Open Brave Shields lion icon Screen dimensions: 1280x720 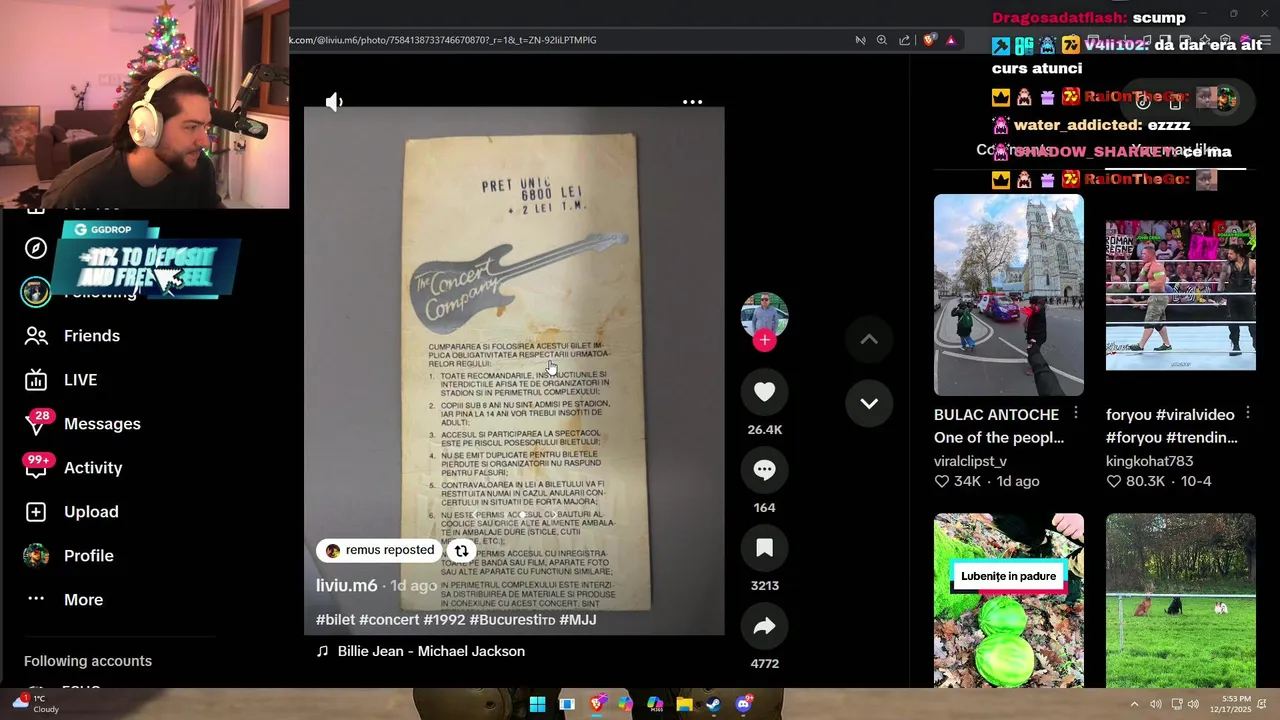tap(930, 41)
